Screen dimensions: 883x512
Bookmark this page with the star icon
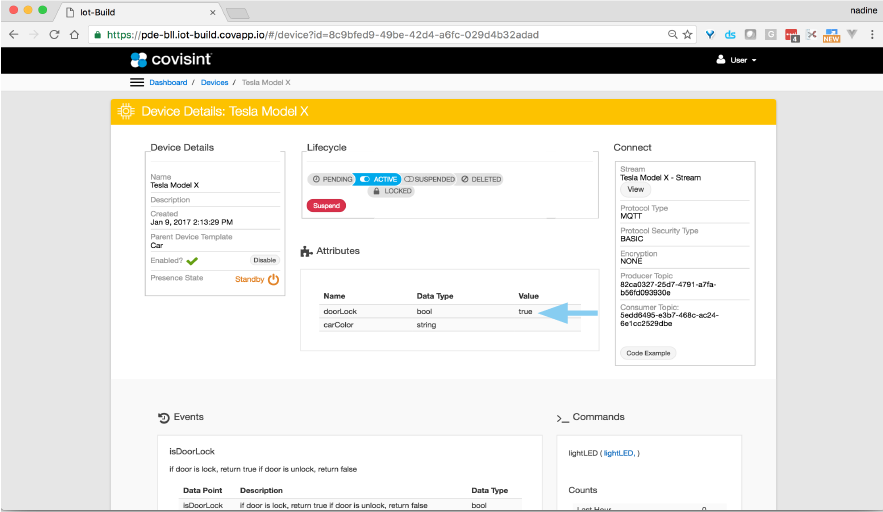687,34
